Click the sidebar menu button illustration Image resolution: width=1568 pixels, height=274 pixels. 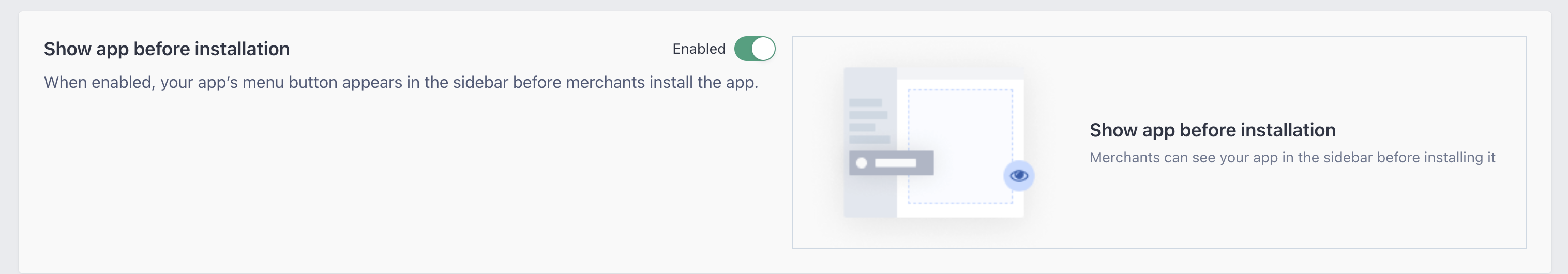click(891, 162)
